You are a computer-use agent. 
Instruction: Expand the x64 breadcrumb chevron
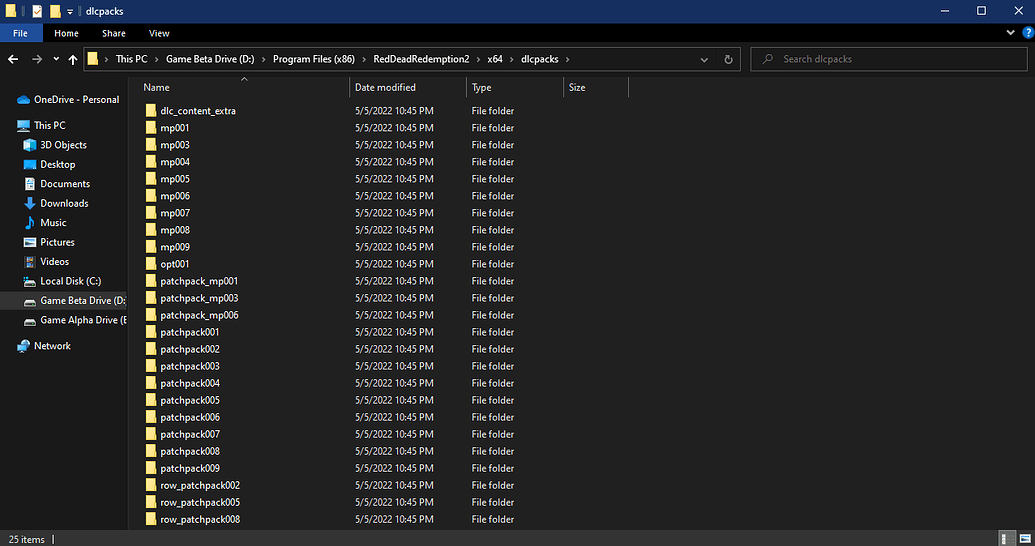point(511,59)
